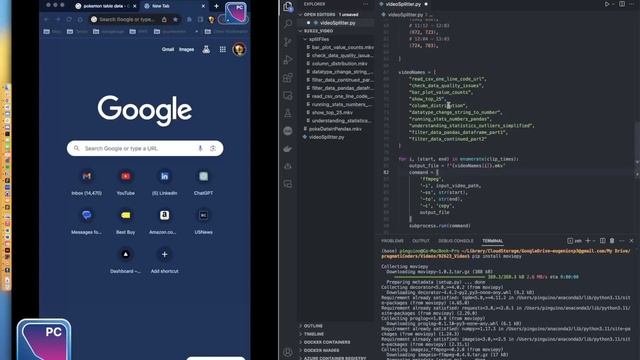Open the Google account avatar
Image resolution: width=640 pixels, height=360 pixels.
pos(239,49)
